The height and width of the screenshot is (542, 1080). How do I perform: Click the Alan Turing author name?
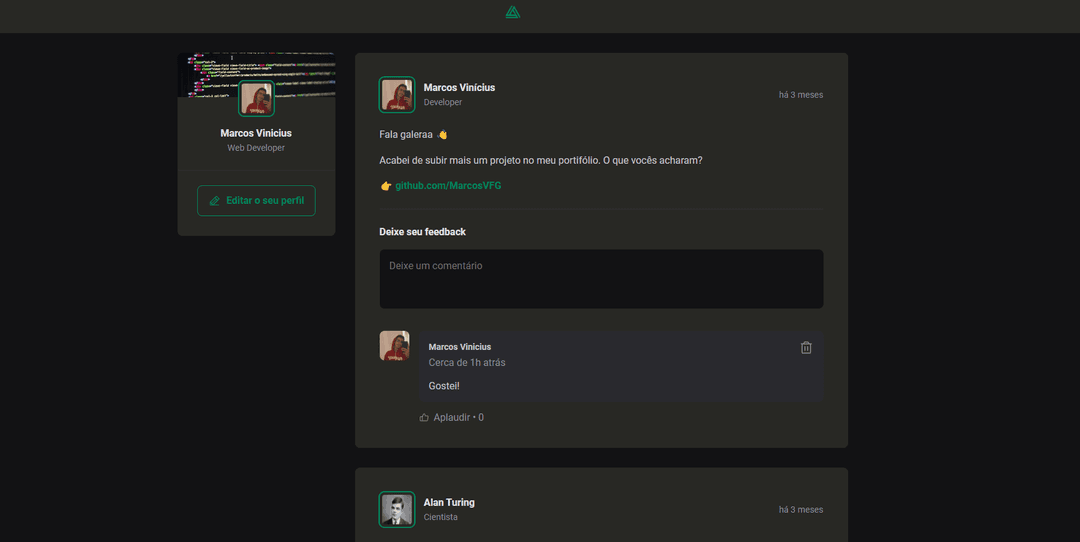click(x=449, y=502)
